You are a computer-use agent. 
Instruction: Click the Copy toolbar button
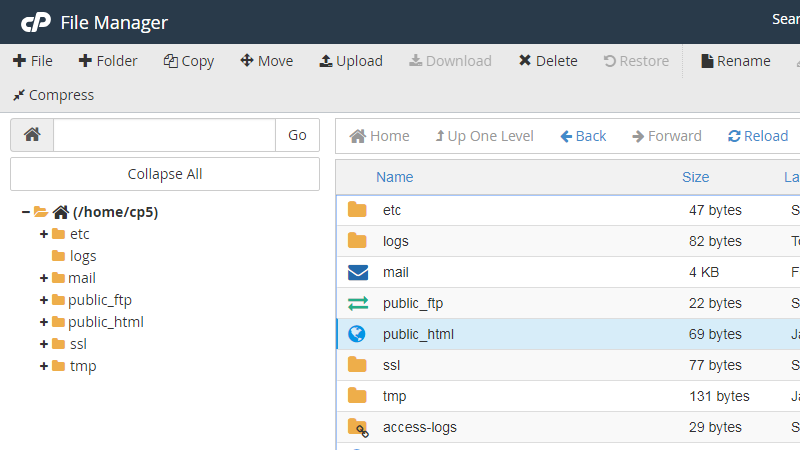point(188,61)
